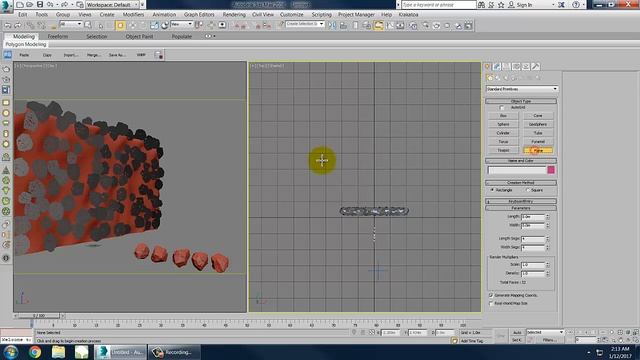Click the Length spinner arrows
The height and width of the screenshot is (360, 640).
pyautogui.click(x=547, y=217)
